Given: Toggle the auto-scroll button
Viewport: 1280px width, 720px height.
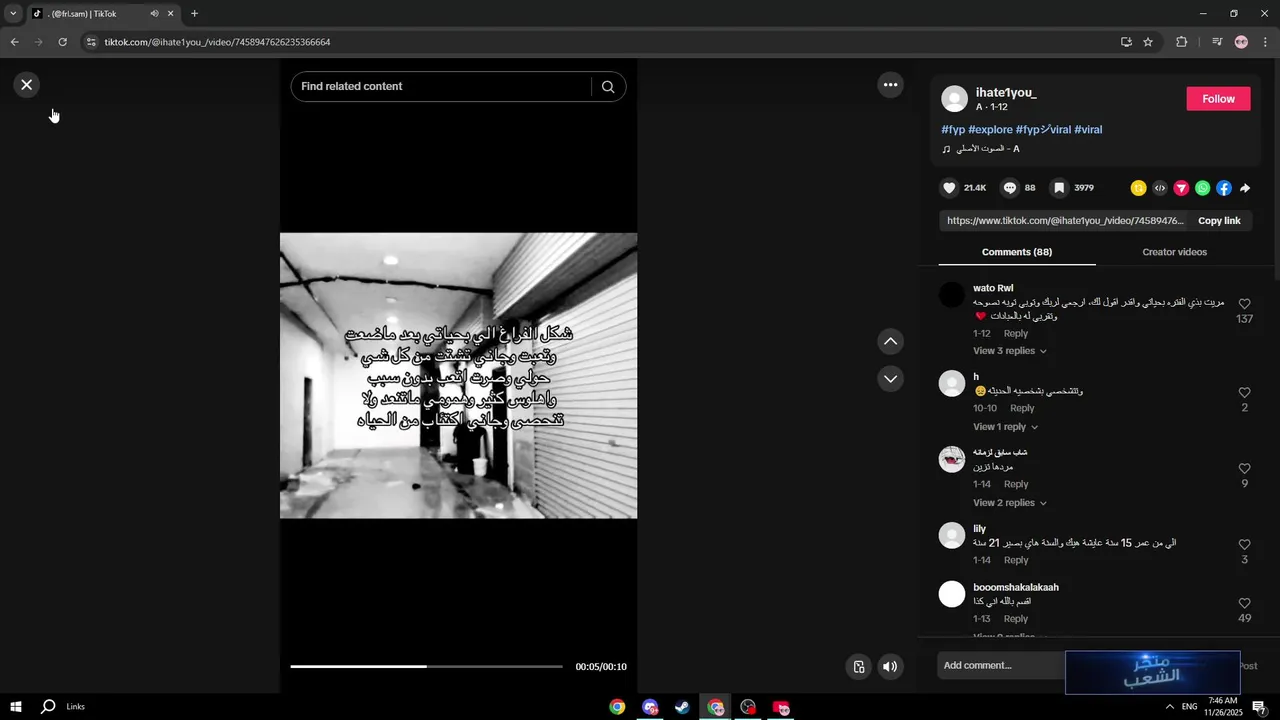Looking at the screenshot, I should click(x=858, y=667).
